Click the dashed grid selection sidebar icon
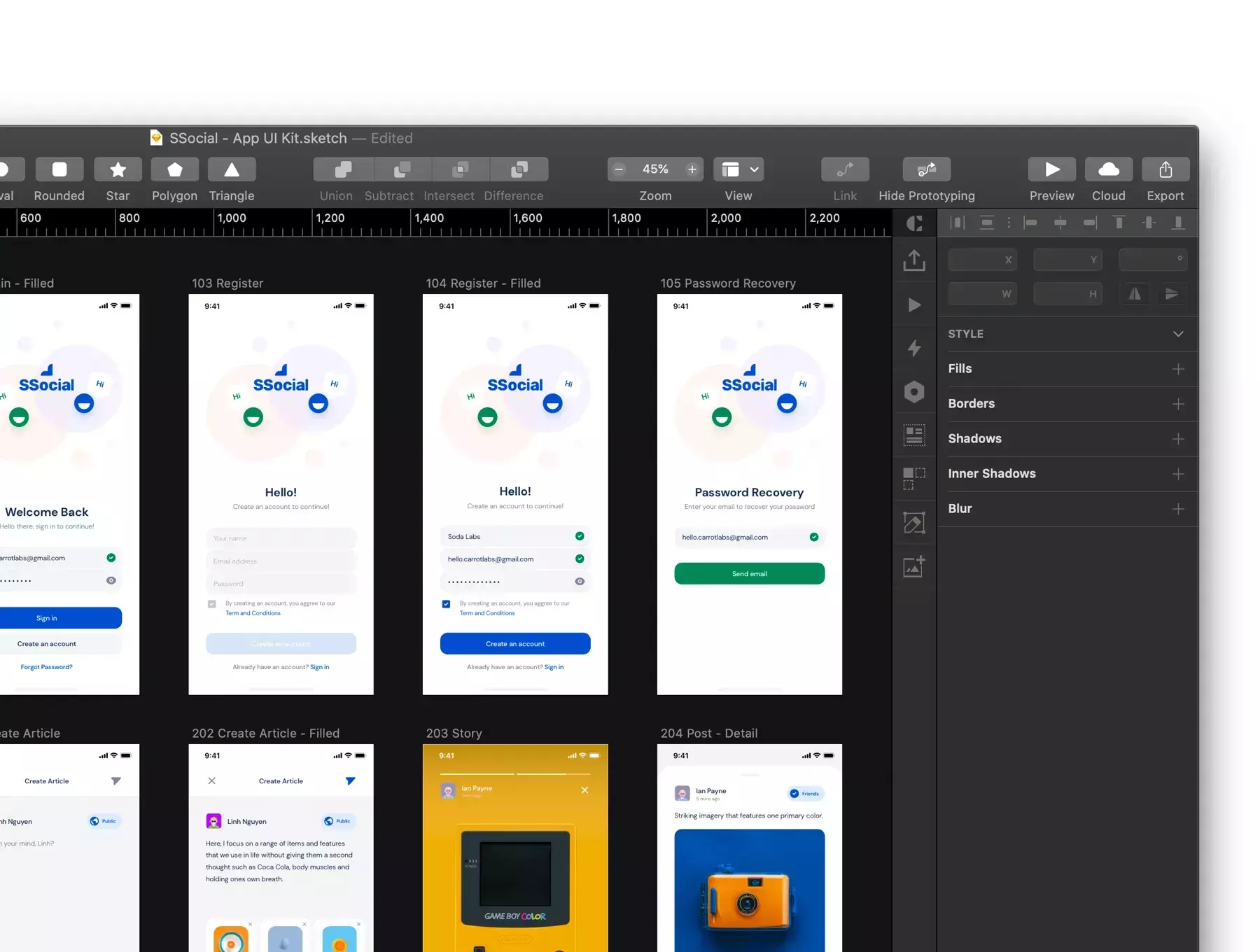Screen dimensions: 1260x952 click(x=914, y=479)
